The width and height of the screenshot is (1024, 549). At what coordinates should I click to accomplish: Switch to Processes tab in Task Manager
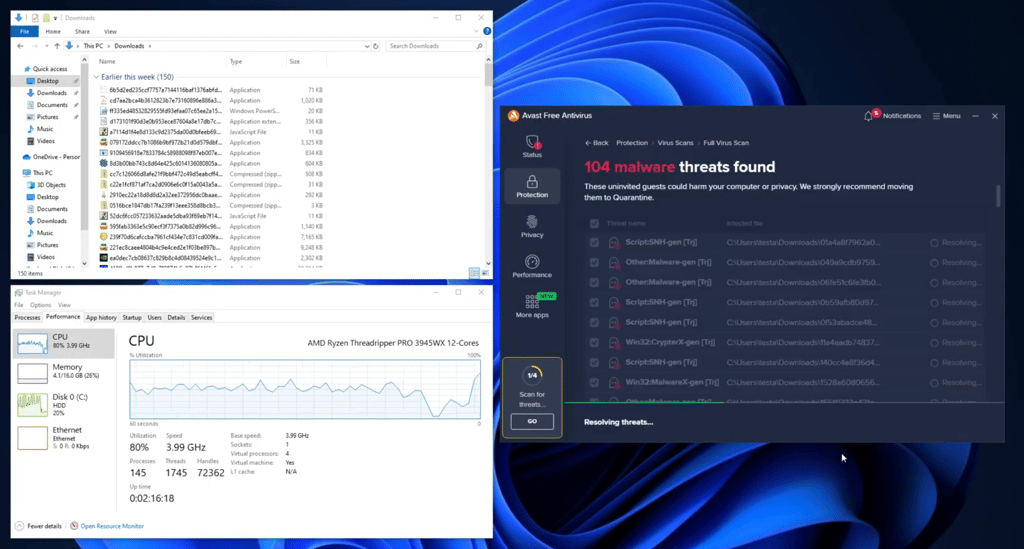(27, 317)
